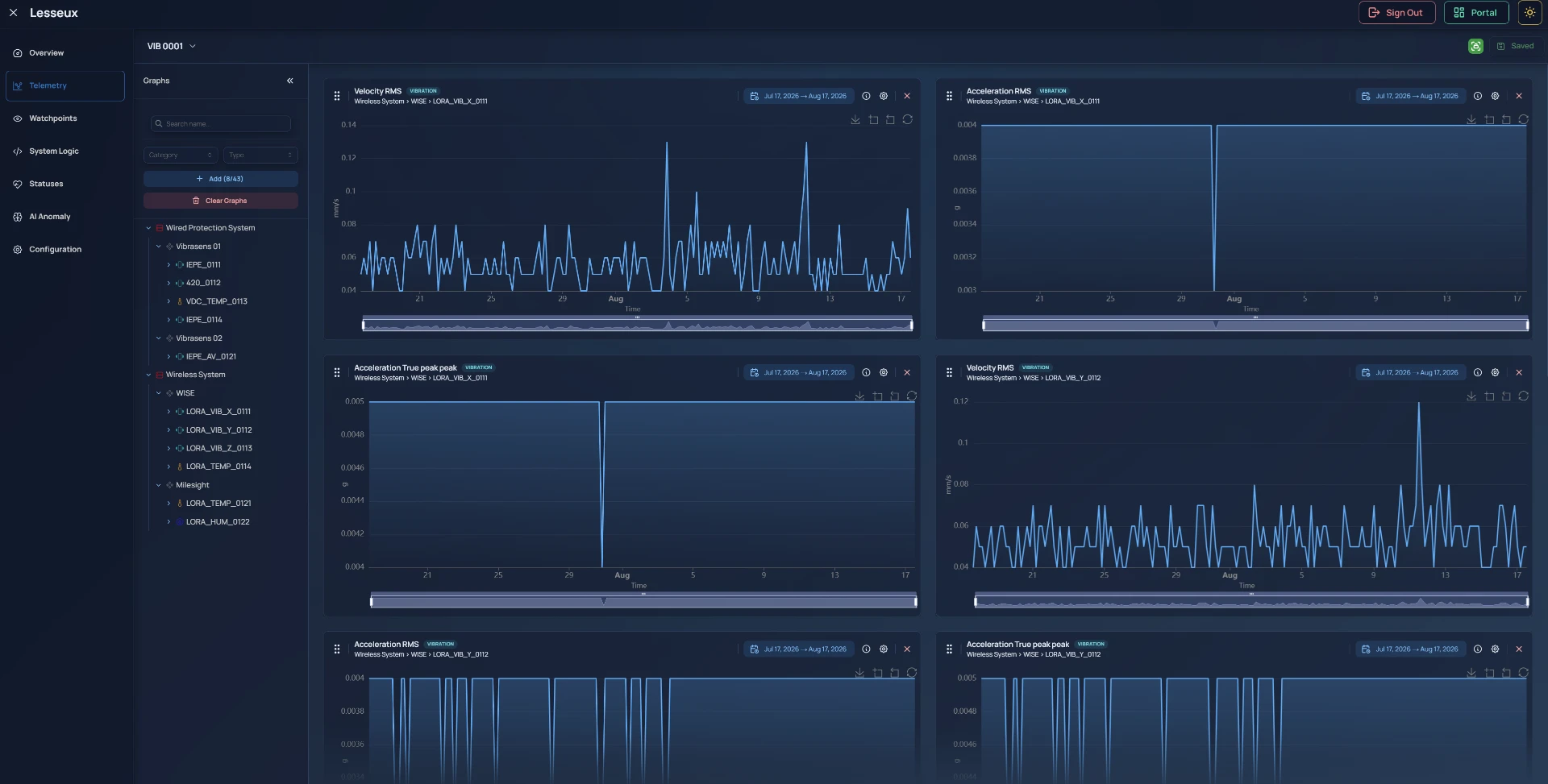Grab drag handle of Acceleration True peak peak LORA_VIB_Y_0112 chart
Screen dimensions: 1548x784
pos(949,649)
